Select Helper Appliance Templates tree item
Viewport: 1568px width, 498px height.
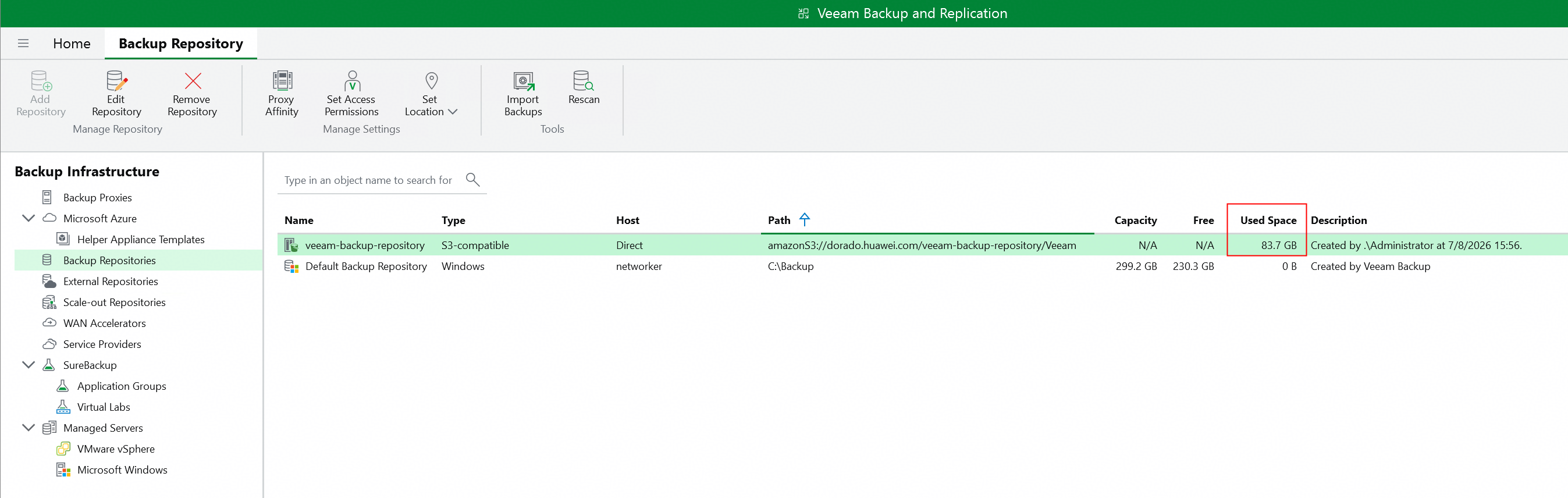pyautogui.click(x=141, y=239)
